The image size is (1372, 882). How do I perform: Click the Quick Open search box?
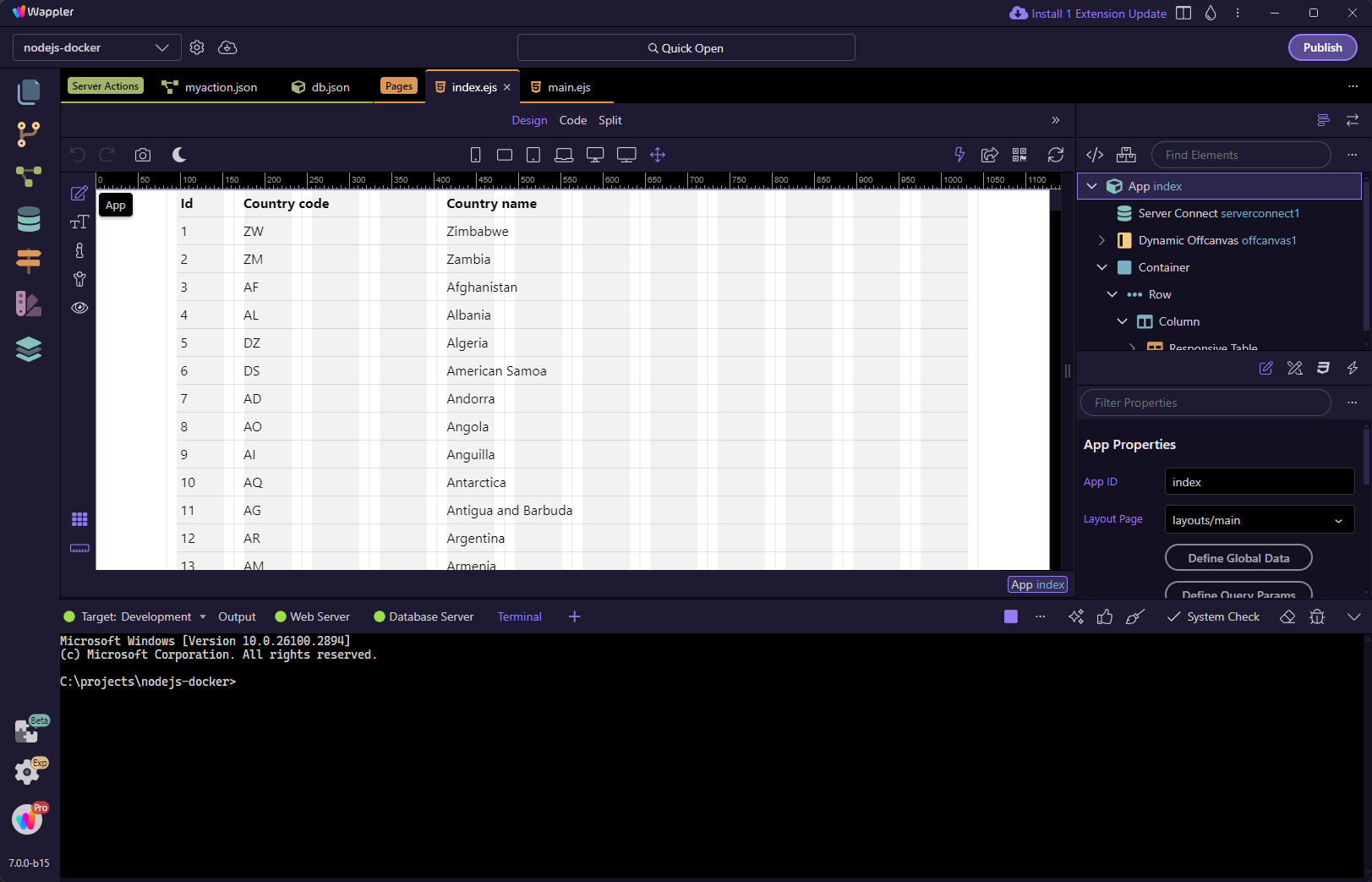pyautogui.click(x=686, y=47)
